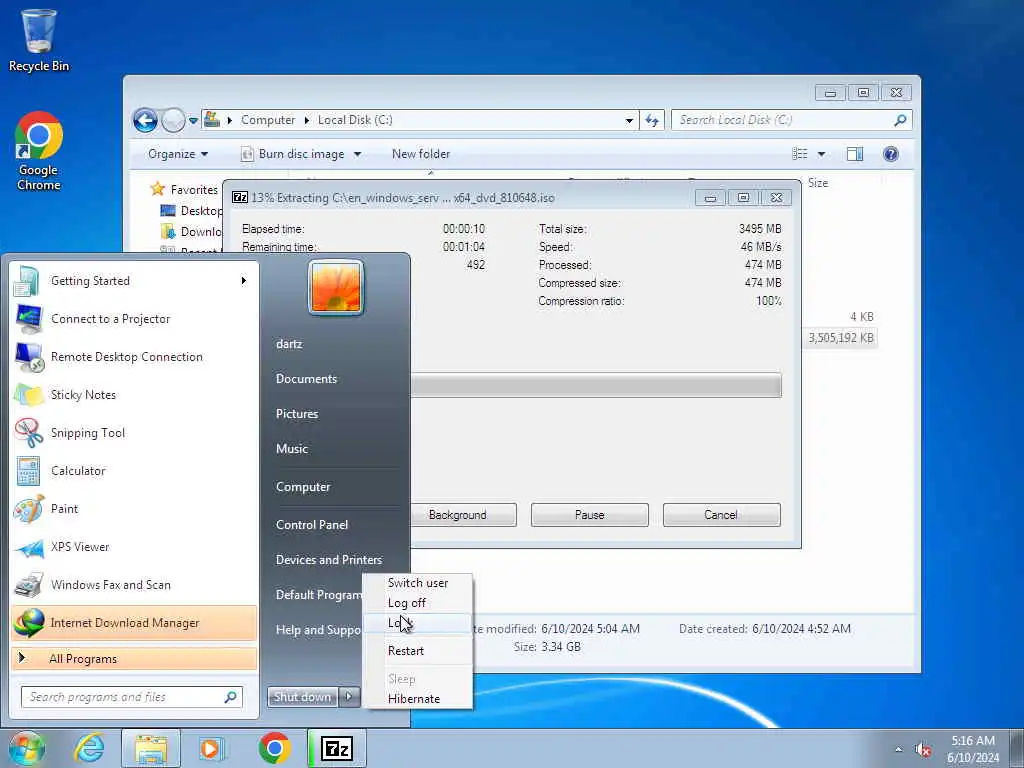Click Local Disk (C:) in the breadcrumb
The width and height of the screenshot is (1024, 768).
(x=355, y=120)
